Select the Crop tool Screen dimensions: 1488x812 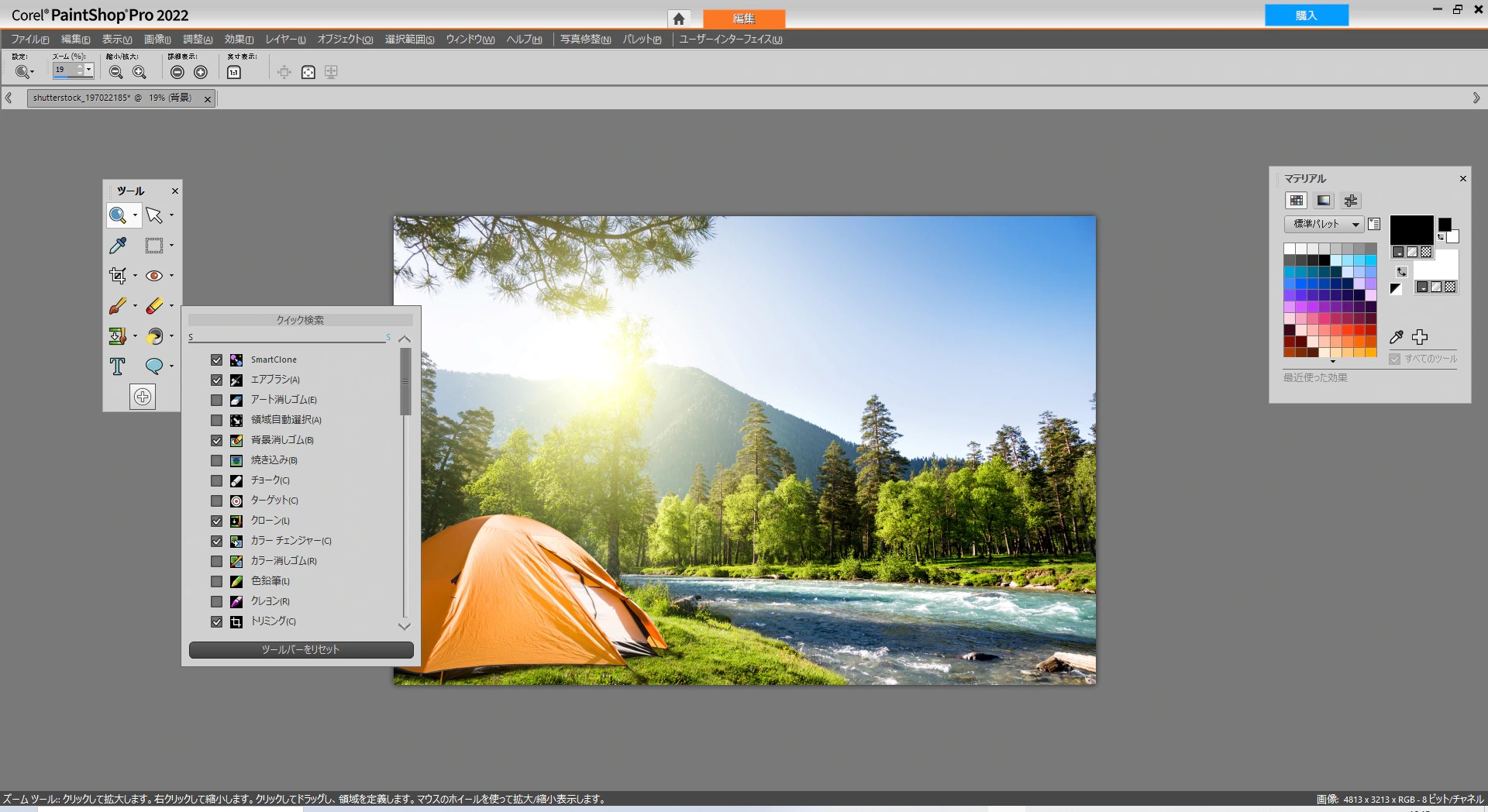click(x=118, y=276)
